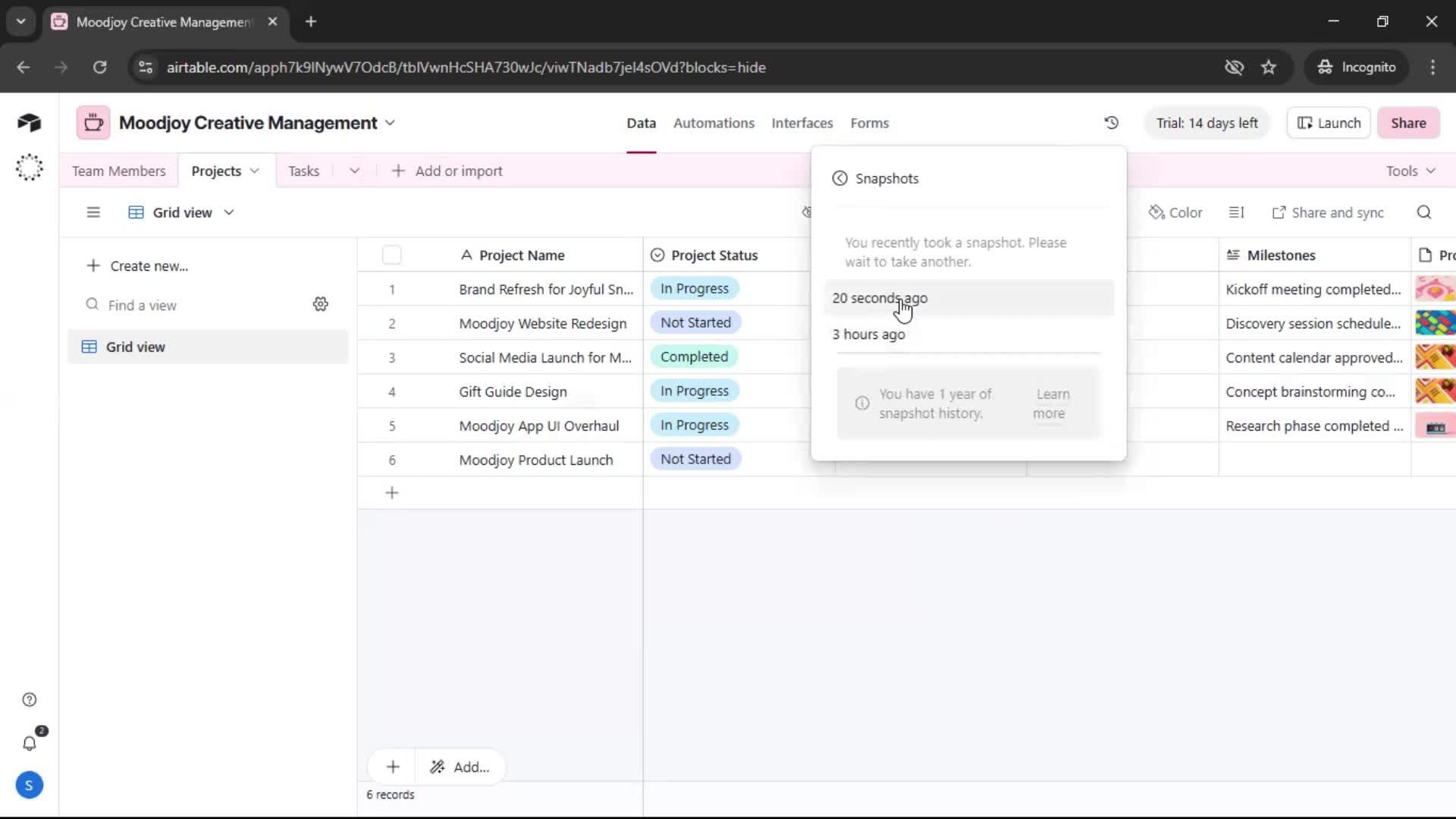Viewport: 1456px width, 819px height.
Task: Click the search magnifier icon in toolbar
Action: click(x=1424, y=212)
